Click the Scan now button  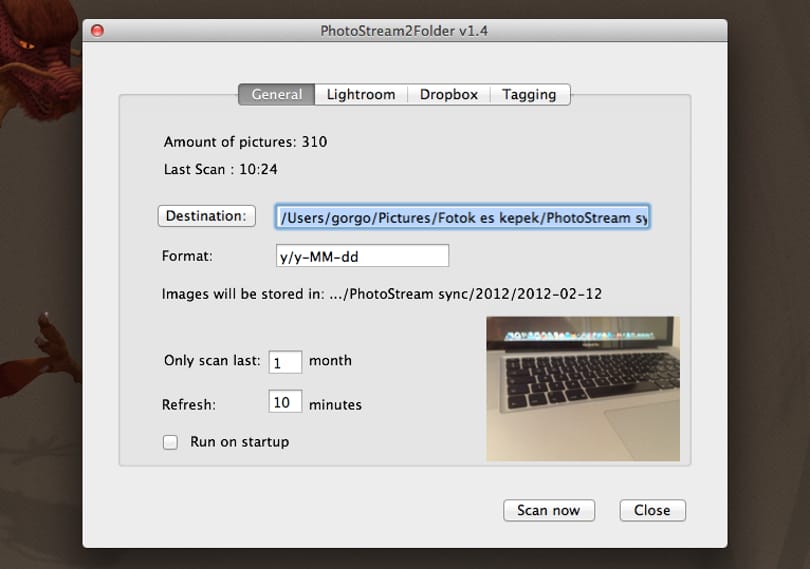[x=549, y=511]
